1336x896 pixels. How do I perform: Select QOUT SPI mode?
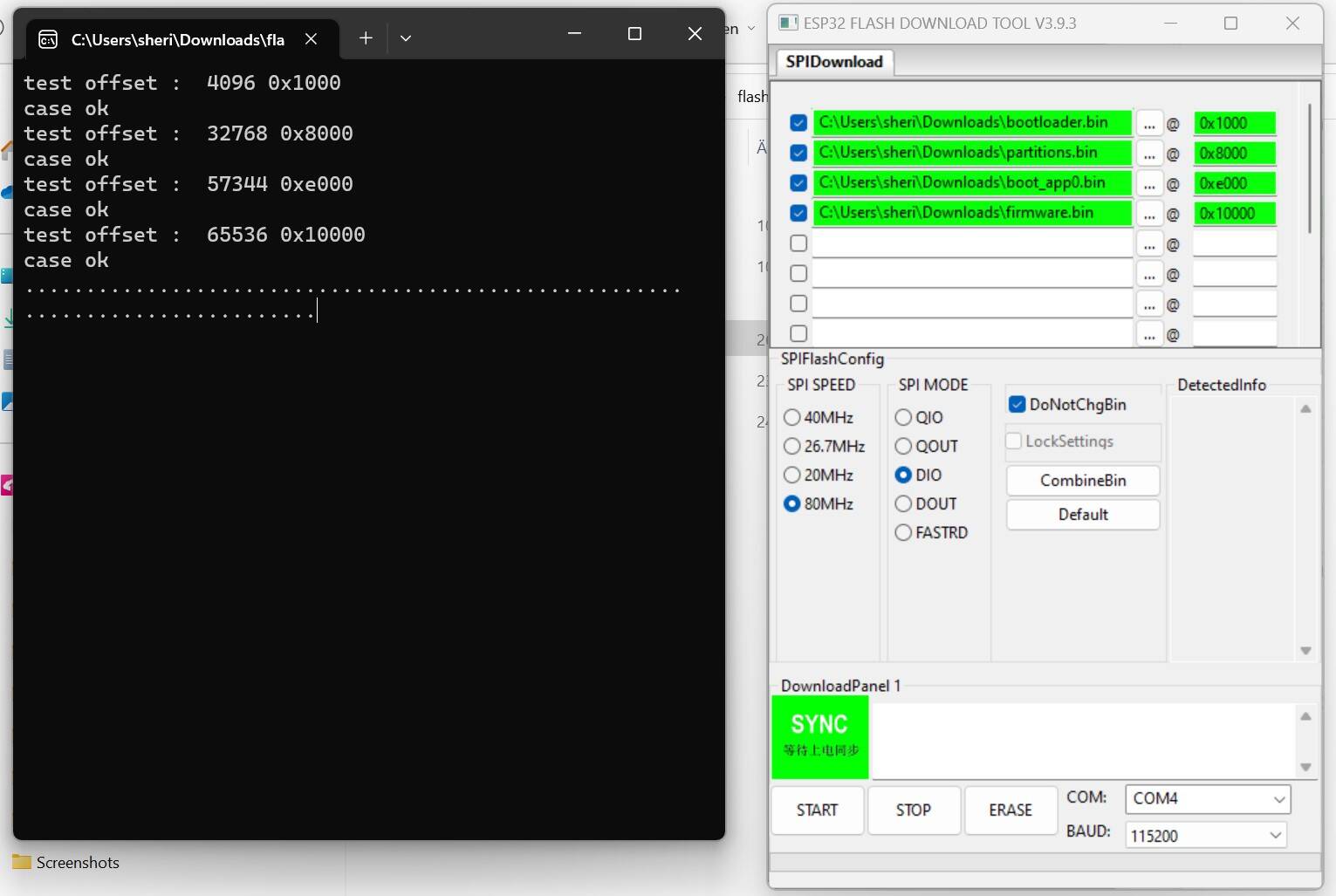pos(927,446)
